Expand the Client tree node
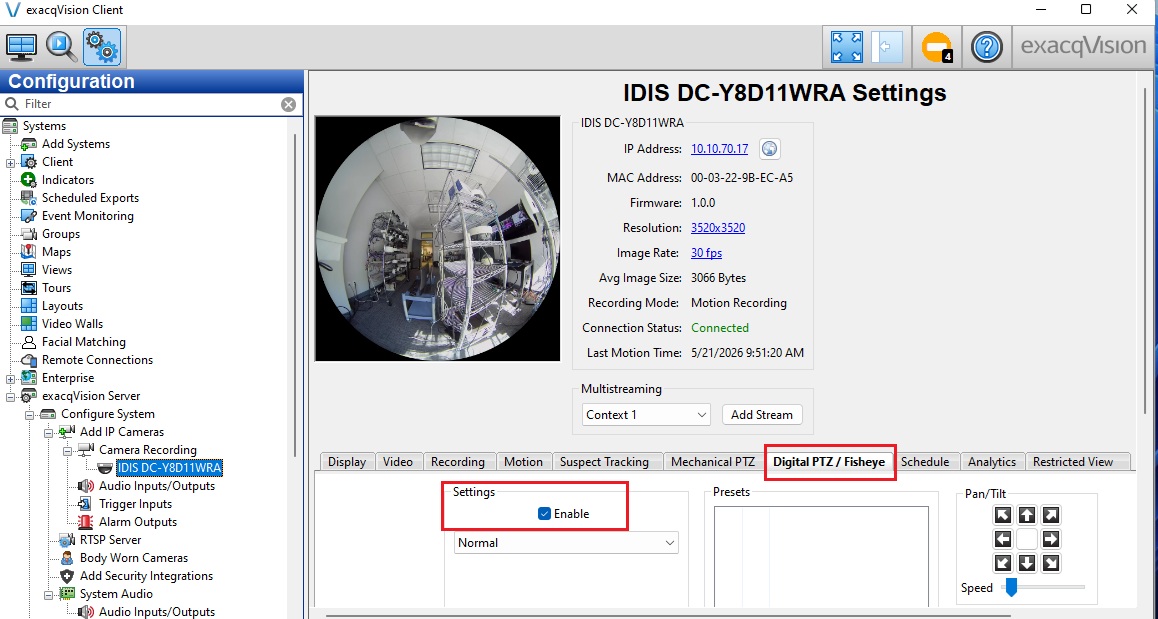 pos(10,163)
